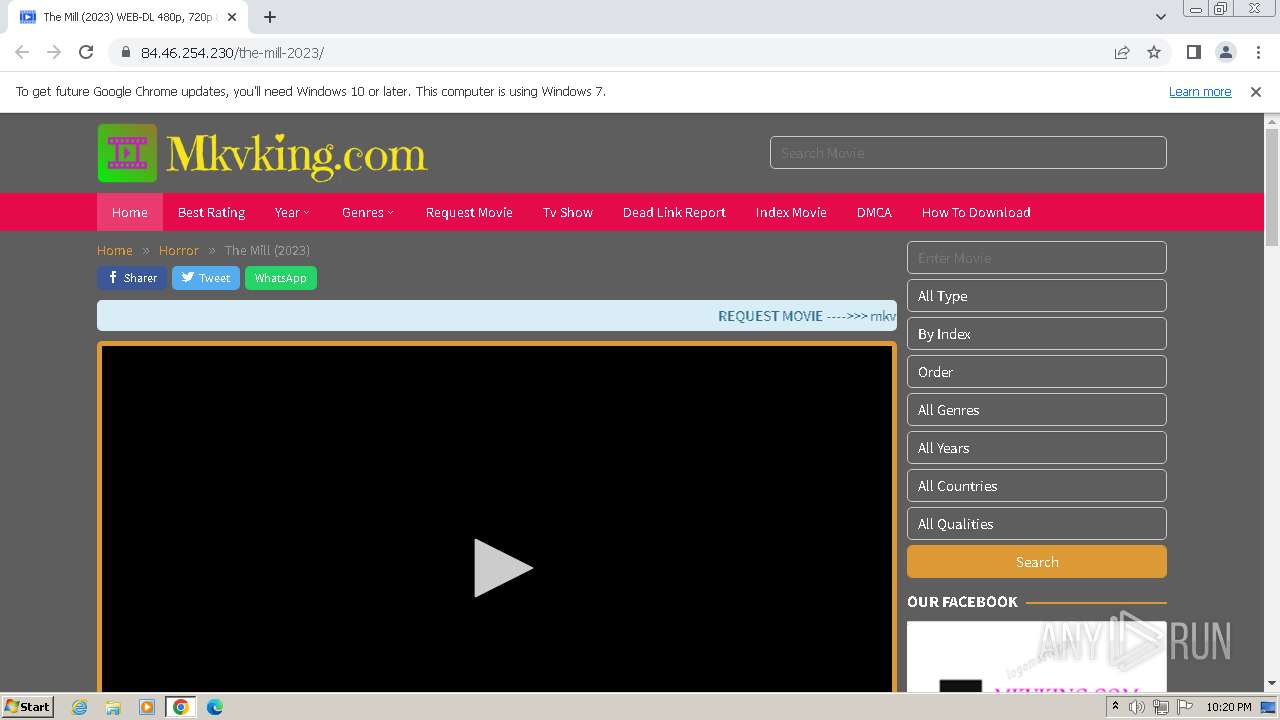Click Horror breadcrumb link
The height and width of the screenshot is (720, 1280).
(179, 250)
